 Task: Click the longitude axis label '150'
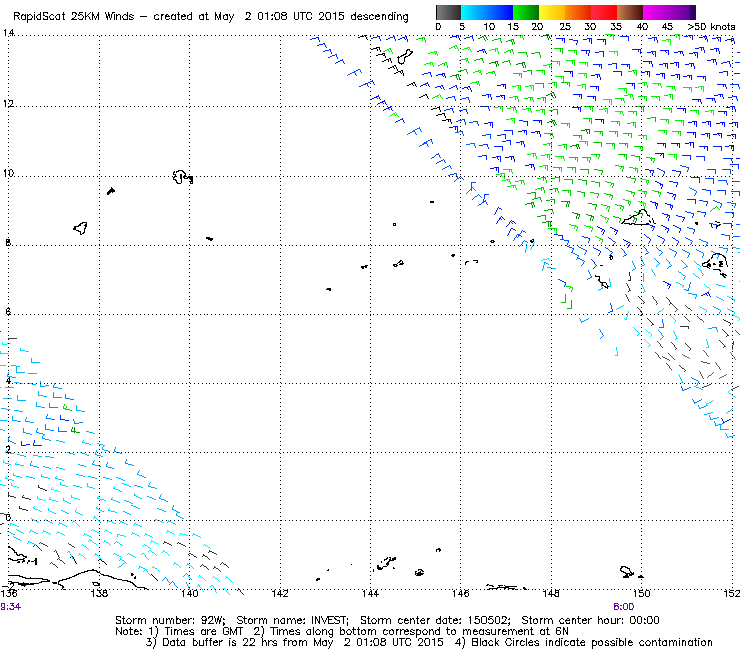(641, 593)
